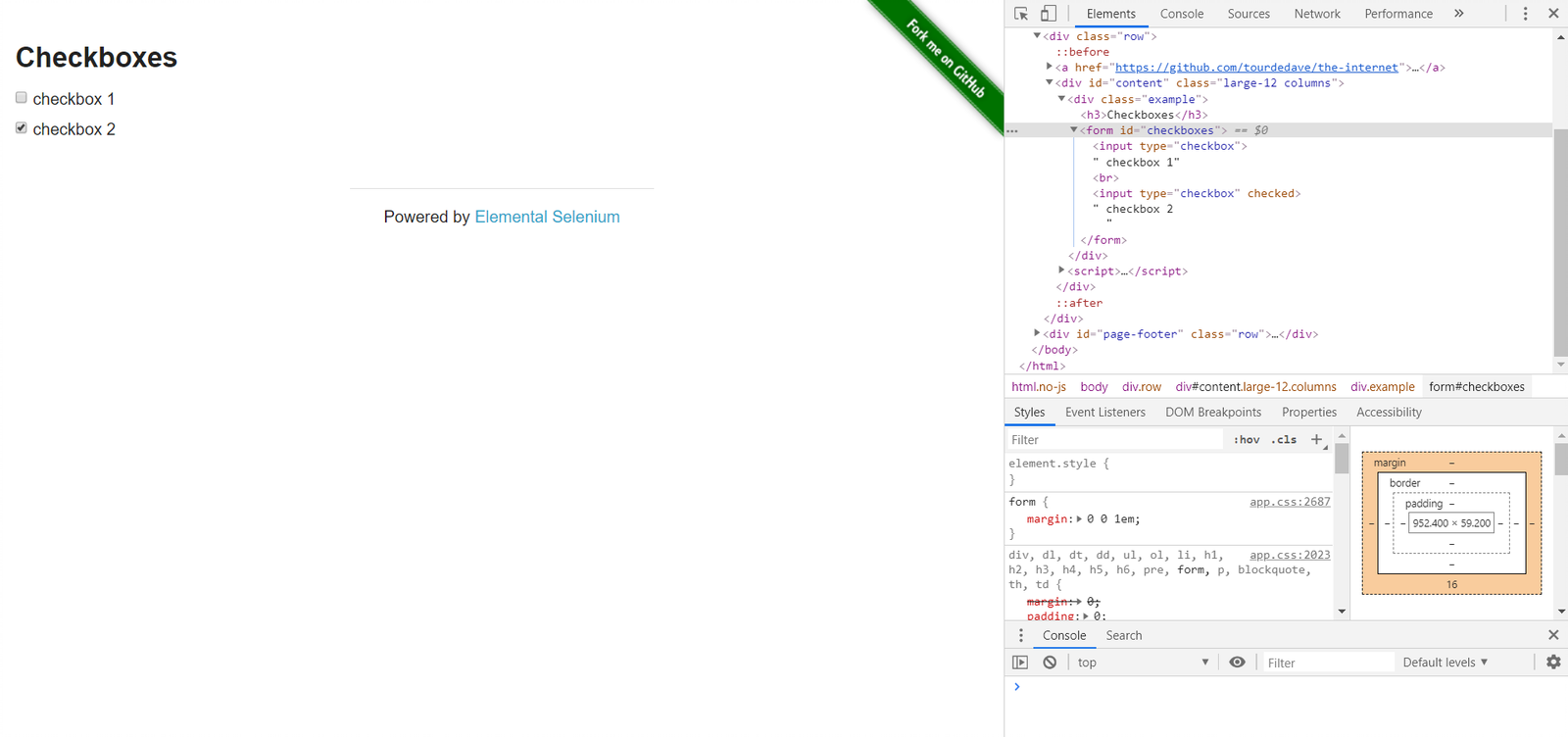Screen dimensions: 1568x737
Task: Open the Network tab
Action: point(1317,14)
